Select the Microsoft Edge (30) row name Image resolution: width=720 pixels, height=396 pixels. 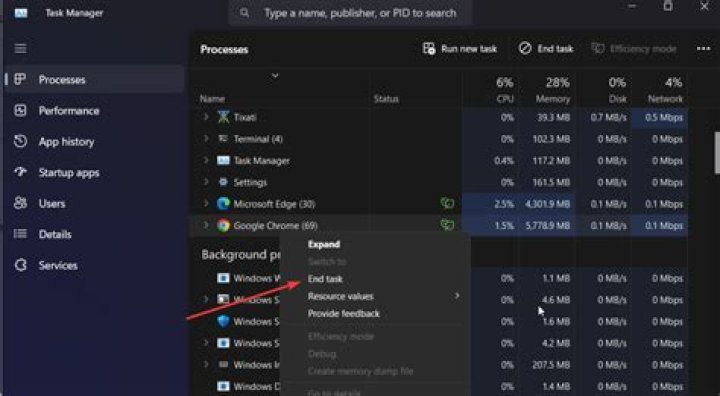[x=274, y=204]
